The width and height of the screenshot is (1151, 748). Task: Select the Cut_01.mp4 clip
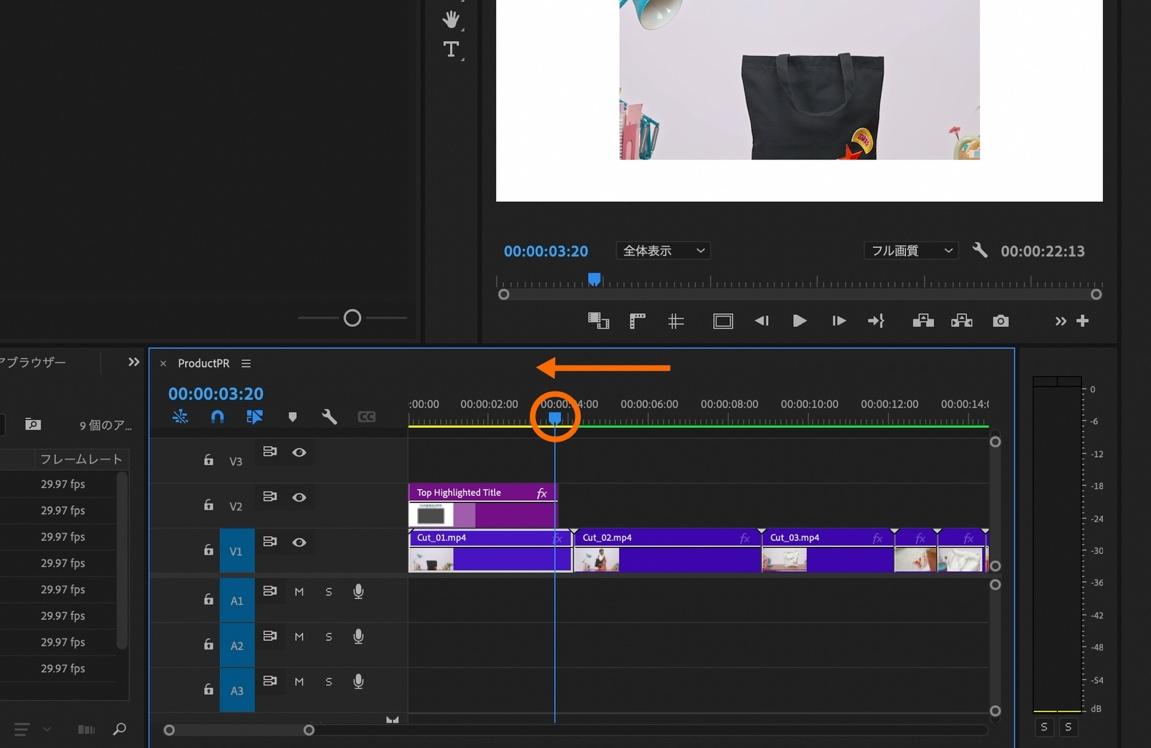490,551
